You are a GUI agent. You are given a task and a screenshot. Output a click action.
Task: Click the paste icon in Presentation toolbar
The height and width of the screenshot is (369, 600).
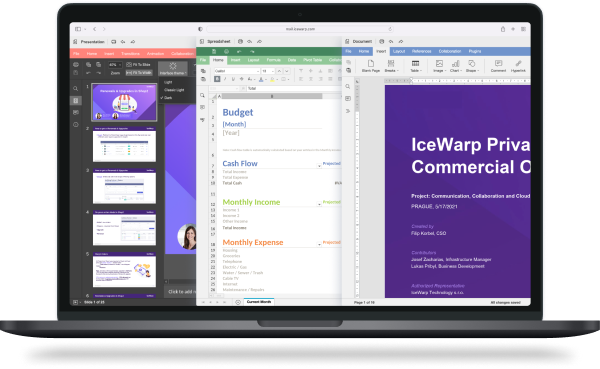(x=98, y=64)
